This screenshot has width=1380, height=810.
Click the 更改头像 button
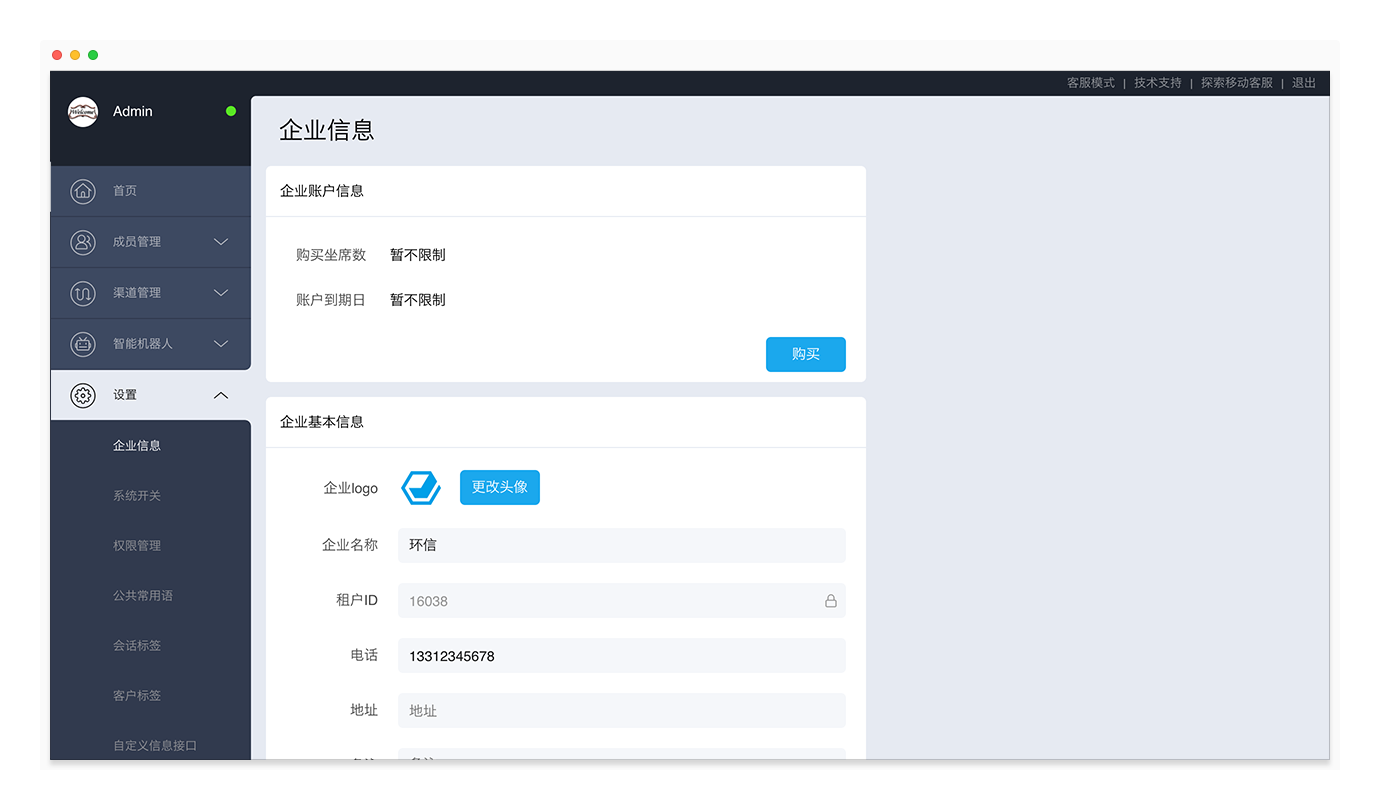[500, 487]
